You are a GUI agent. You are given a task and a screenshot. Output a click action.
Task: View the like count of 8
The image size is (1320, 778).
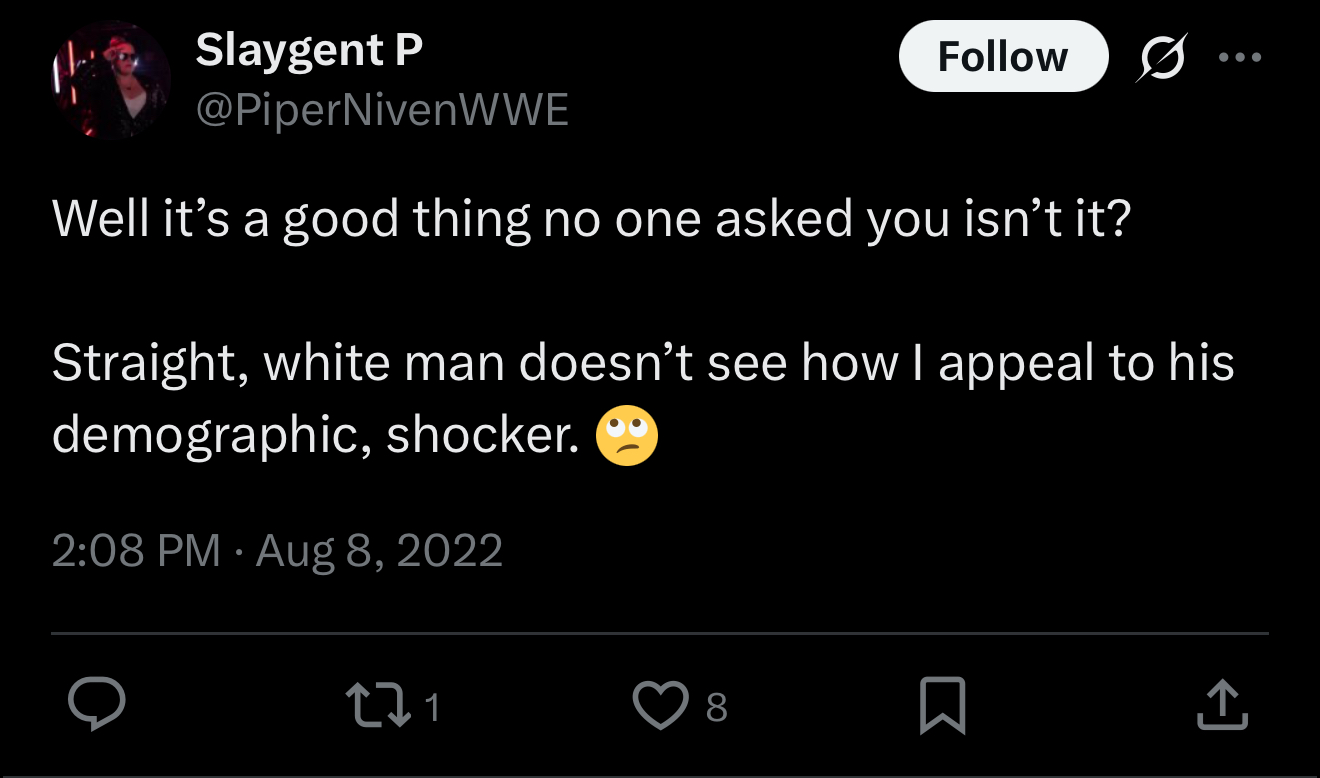coord(716,708)
